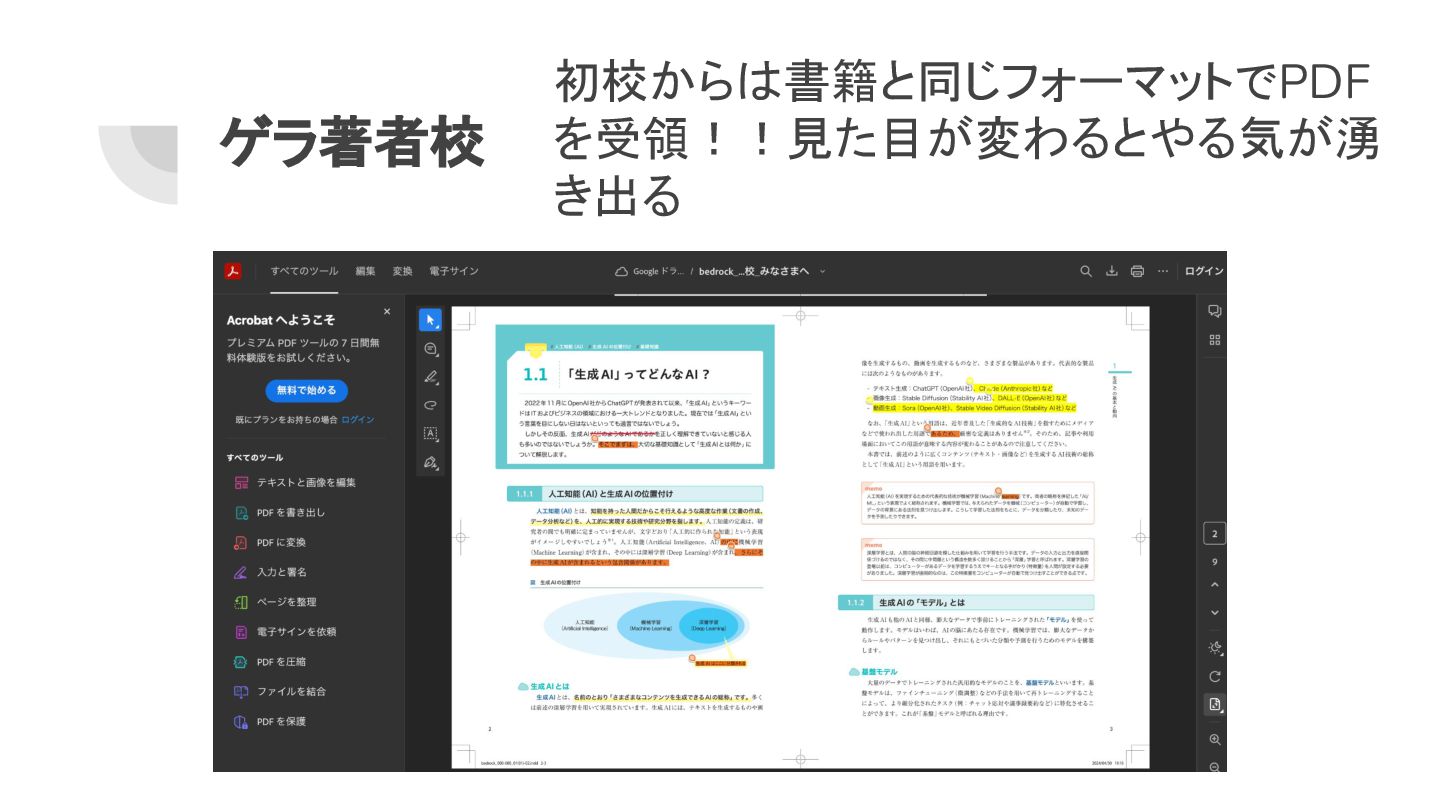This screenshot has height=810, width=1440.
Task: Open the 編集 menu
Action: coord(365,271)
